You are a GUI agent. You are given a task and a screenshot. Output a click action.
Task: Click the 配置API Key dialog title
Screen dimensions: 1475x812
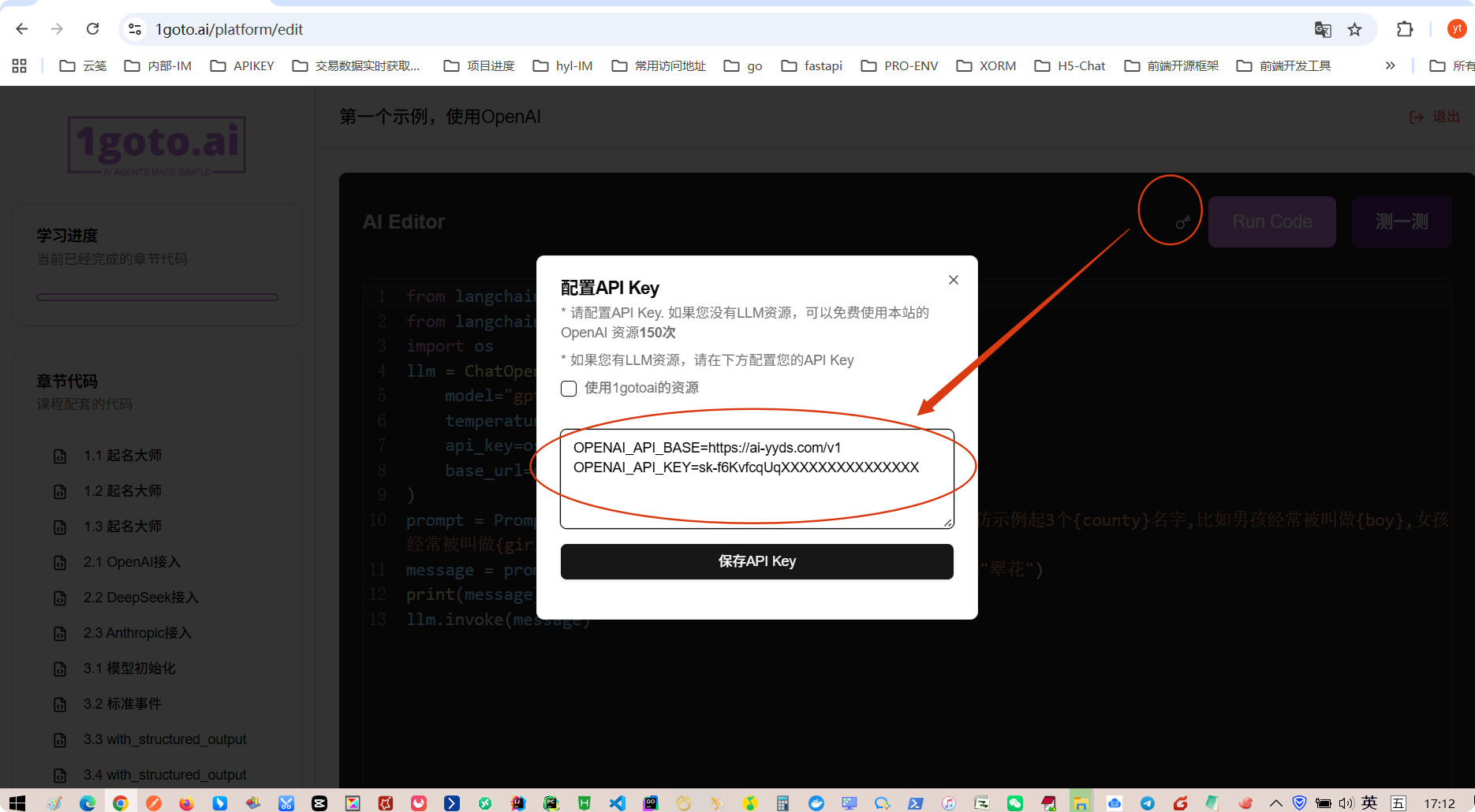pyautogui.click(x=610, y=288)
